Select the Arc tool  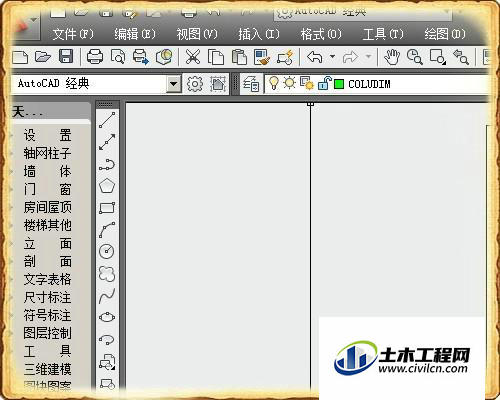[x=107, y=230]
